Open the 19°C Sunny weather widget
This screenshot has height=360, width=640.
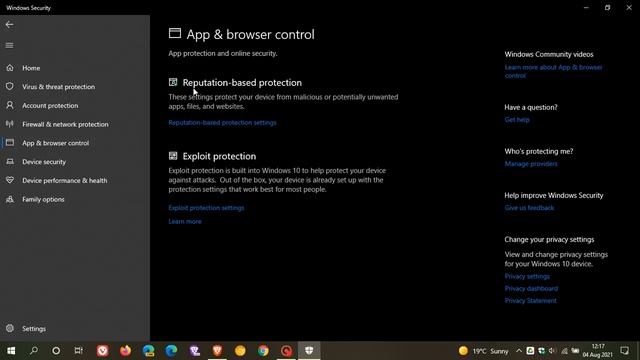click(483, 351)
